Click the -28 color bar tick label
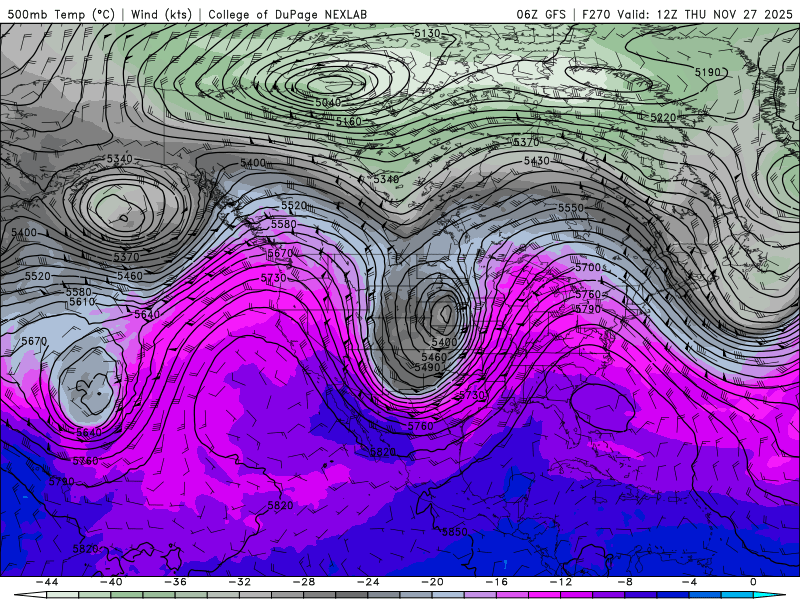 304,582
